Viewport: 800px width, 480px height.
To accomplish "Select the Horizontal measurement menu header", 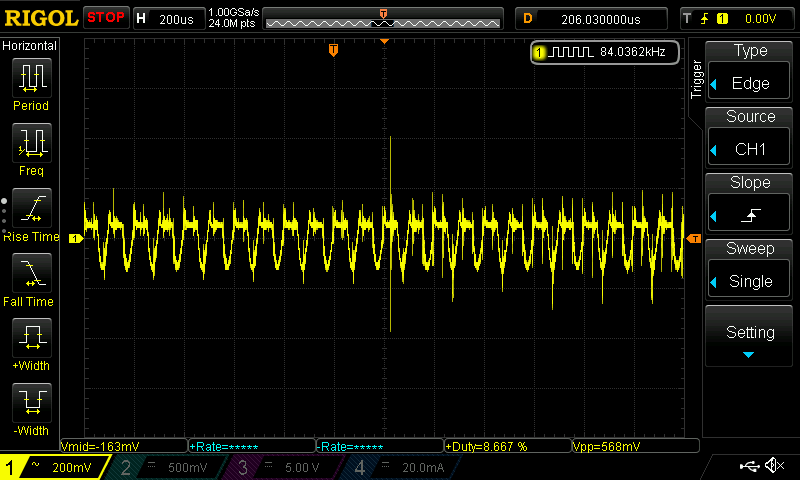I will click(30, 46).
